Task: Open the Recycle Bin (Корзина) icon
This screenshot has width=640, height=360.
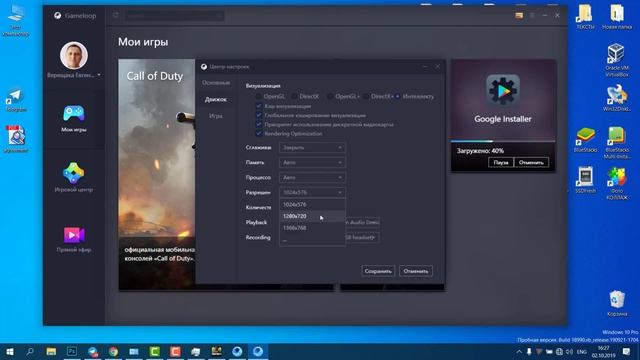Action: click(616, 303)
